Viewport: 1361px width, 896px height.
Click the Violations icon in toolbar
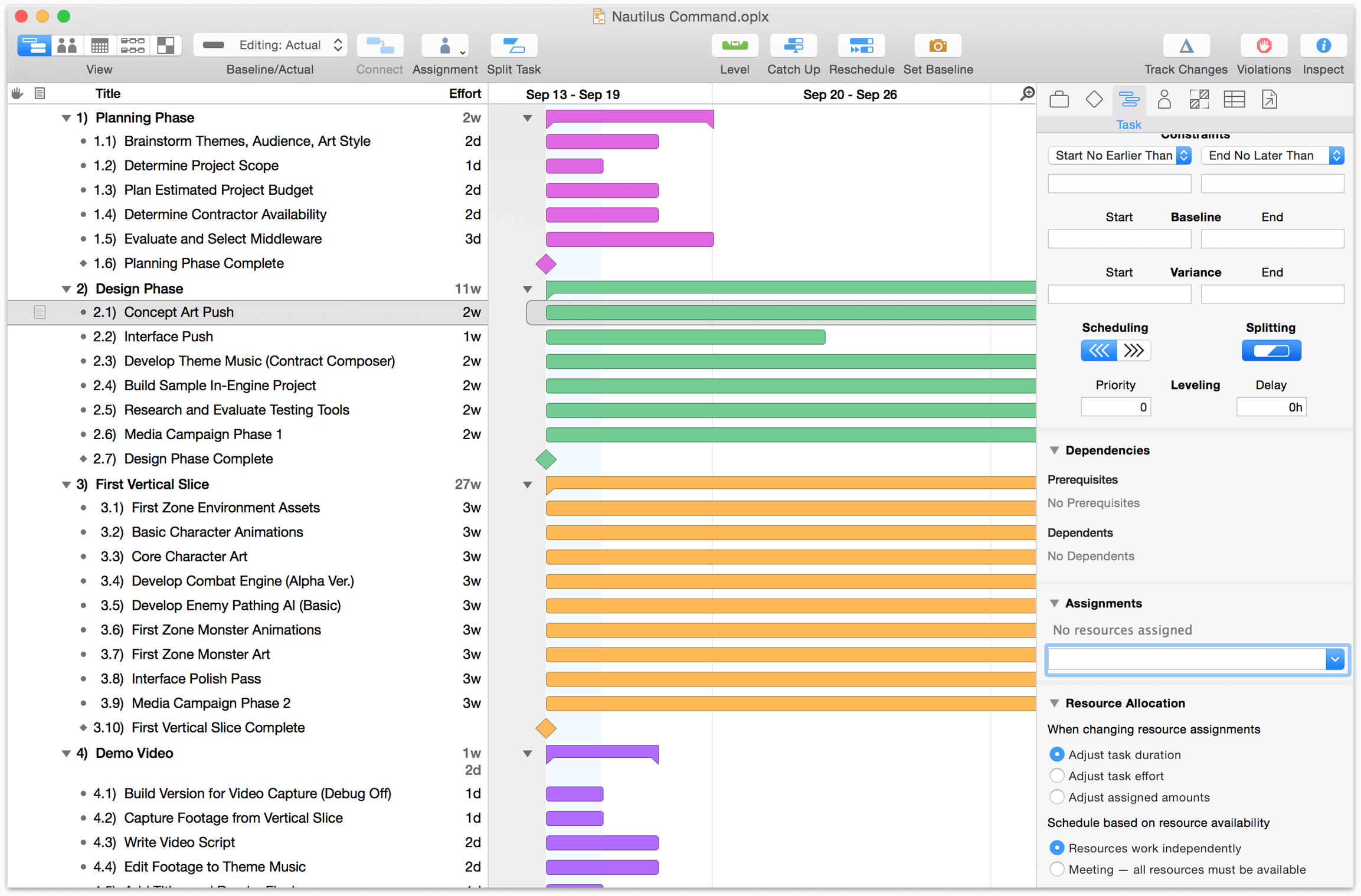tap(1262, 47)
